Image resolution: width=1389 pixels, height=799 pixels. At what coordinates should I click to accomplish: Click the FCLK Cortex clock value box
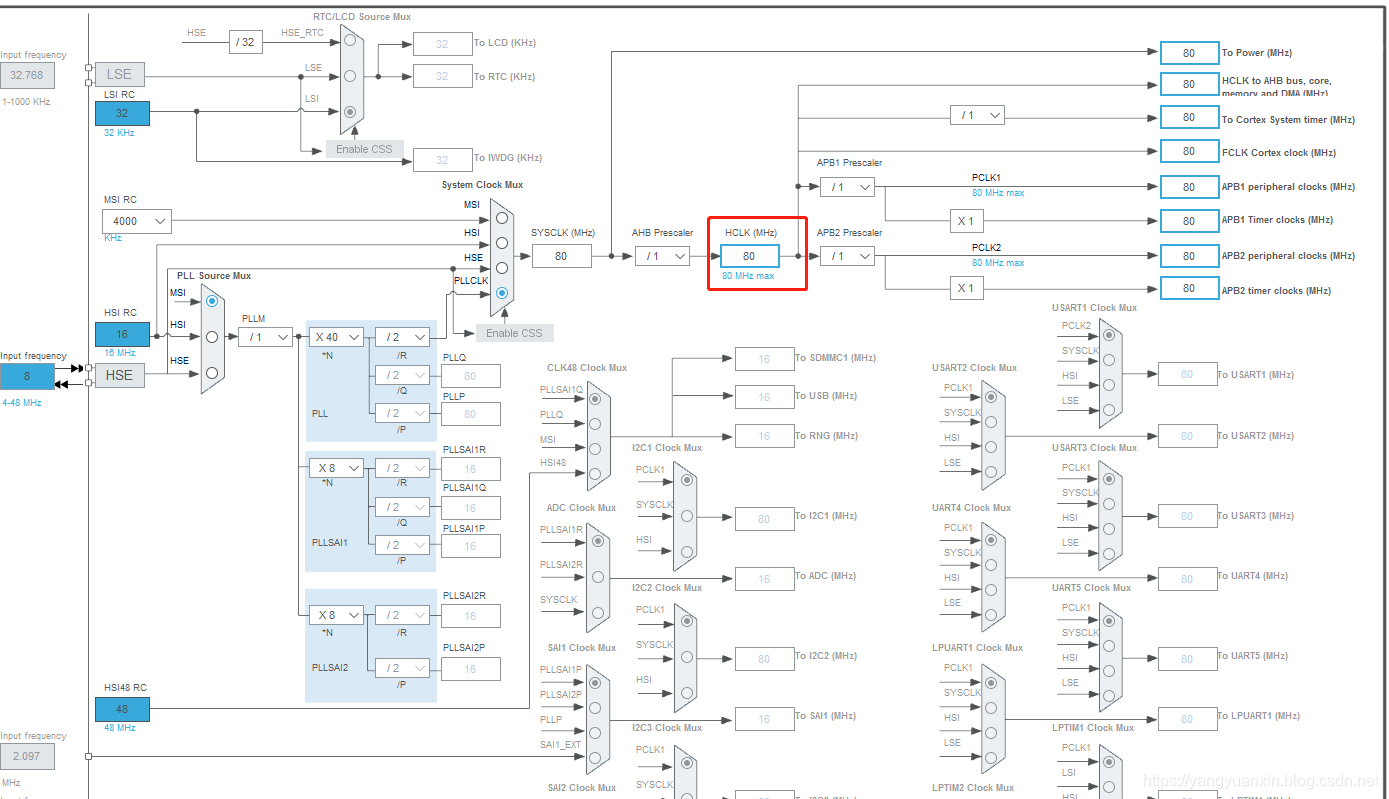(1189, 151)
